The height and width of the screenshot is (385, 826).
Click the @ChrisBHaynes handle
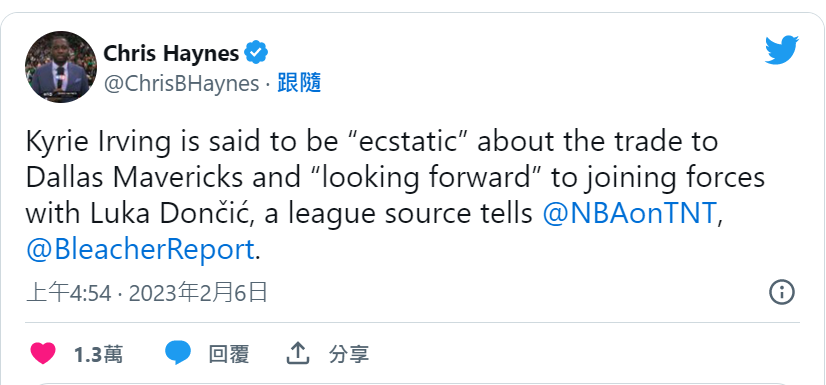[181, 84]
